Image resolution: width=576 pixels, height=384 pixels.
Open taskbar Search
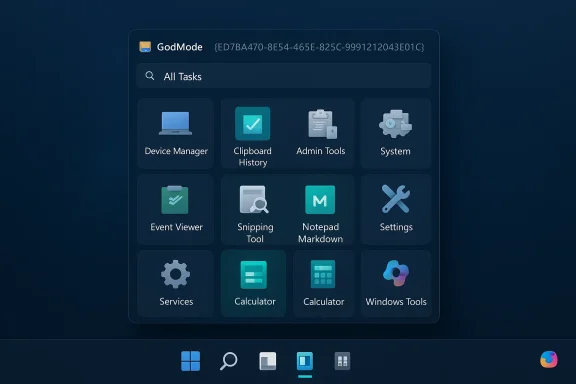(228, 361)
